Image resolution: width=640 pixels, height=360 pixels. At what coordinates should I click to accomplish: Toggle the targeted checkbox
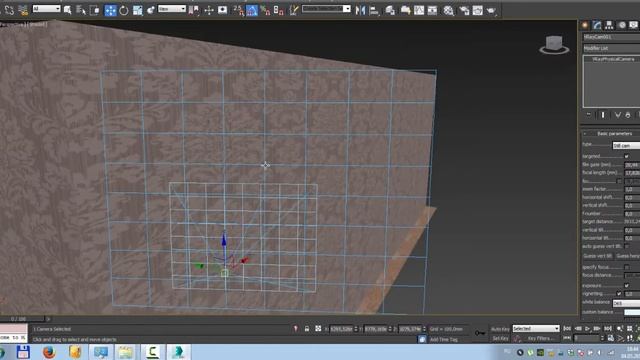[627, 156]
